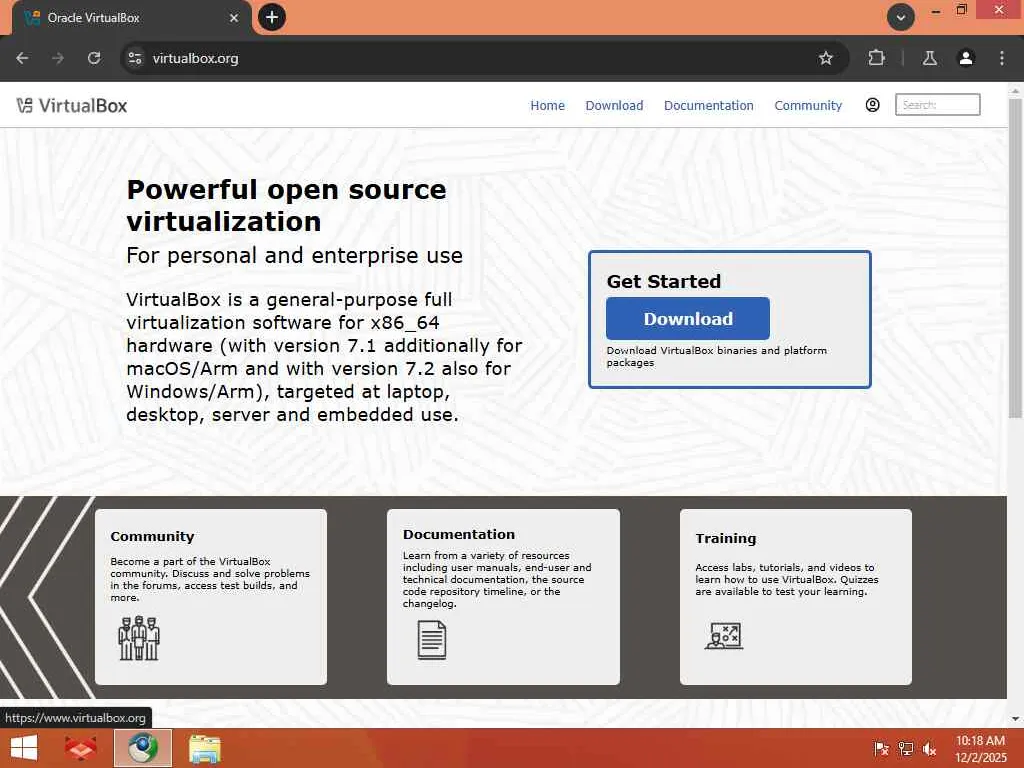The width and height of the screenshot is (1024, 768).
Task: Click the Chrome labs flask icon
Action: (929, 58)
